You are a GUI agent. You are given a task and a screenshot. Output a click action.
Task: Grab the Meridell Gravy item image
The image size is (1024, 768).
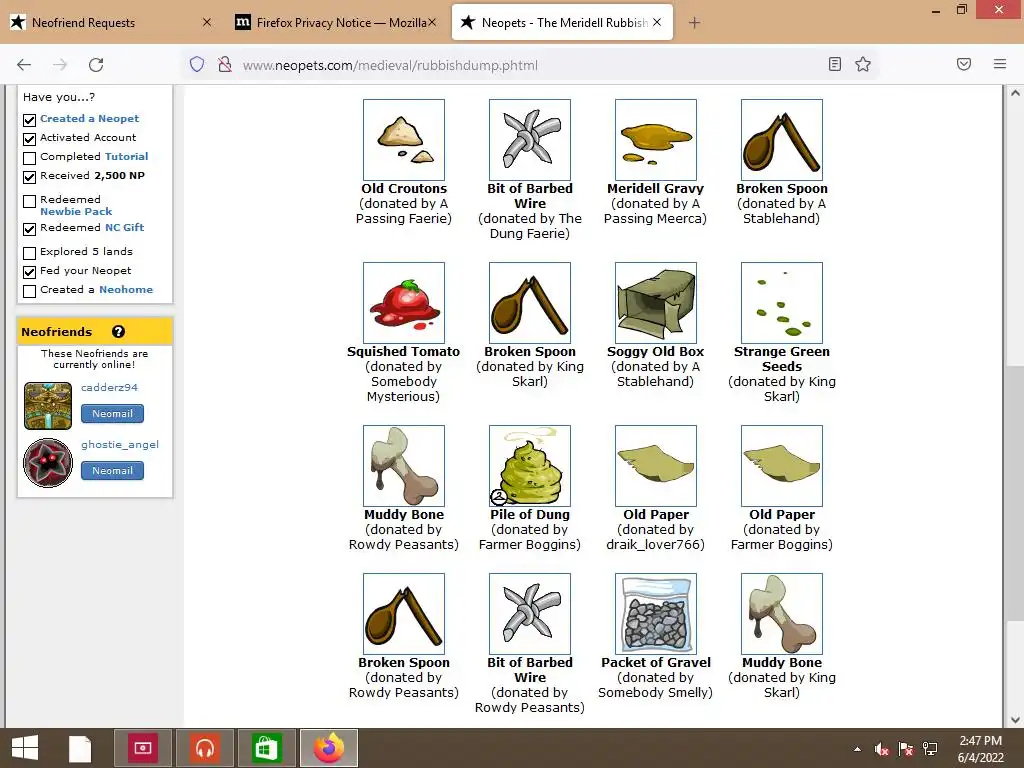(x=656, y=140)
